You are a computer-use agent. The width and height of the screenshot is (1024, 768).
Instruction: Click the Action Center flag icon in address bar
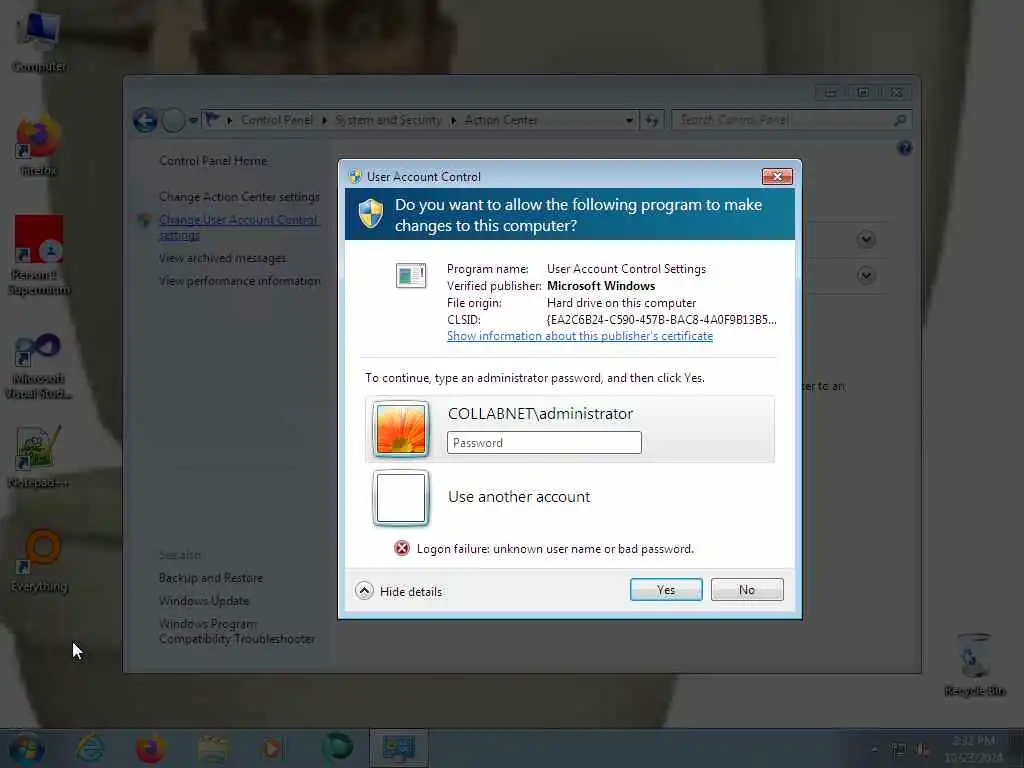coord(212,120)
